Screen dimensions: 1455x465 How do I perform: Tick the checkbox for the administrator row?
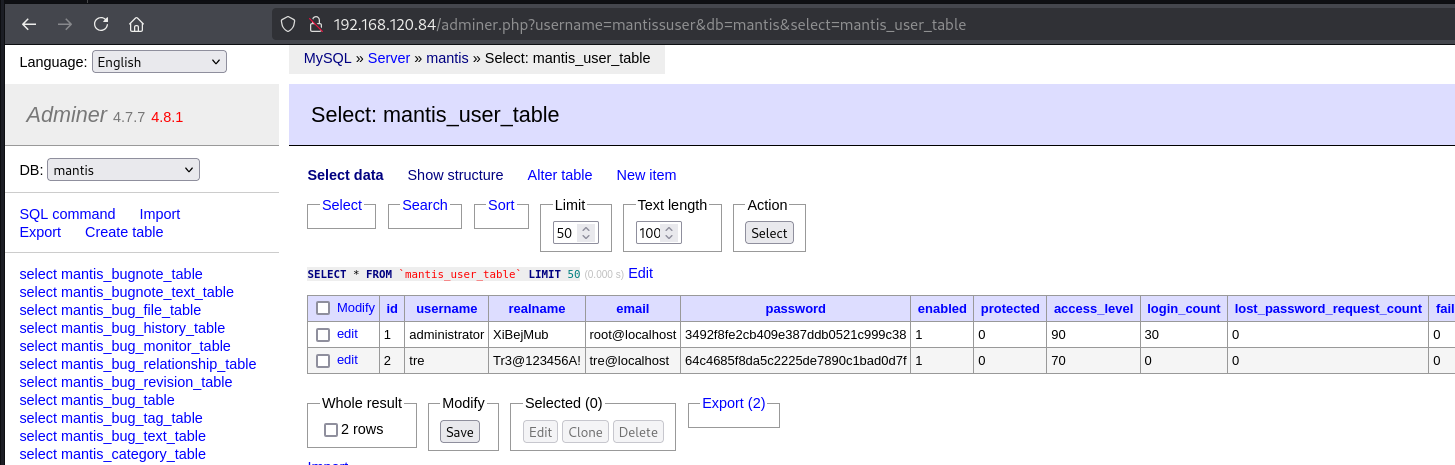pyautogui.click(x=323, y=334)
